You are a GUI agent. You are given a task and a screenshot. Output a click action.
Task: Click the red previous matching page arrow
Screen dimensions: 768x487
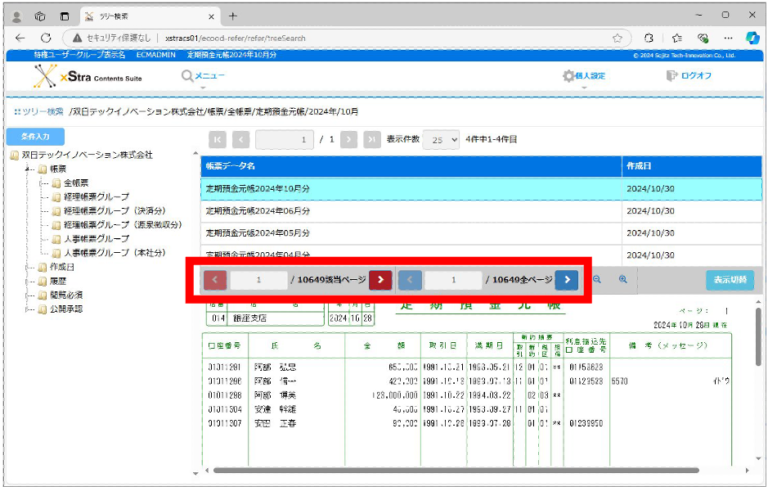pos(216,280)
